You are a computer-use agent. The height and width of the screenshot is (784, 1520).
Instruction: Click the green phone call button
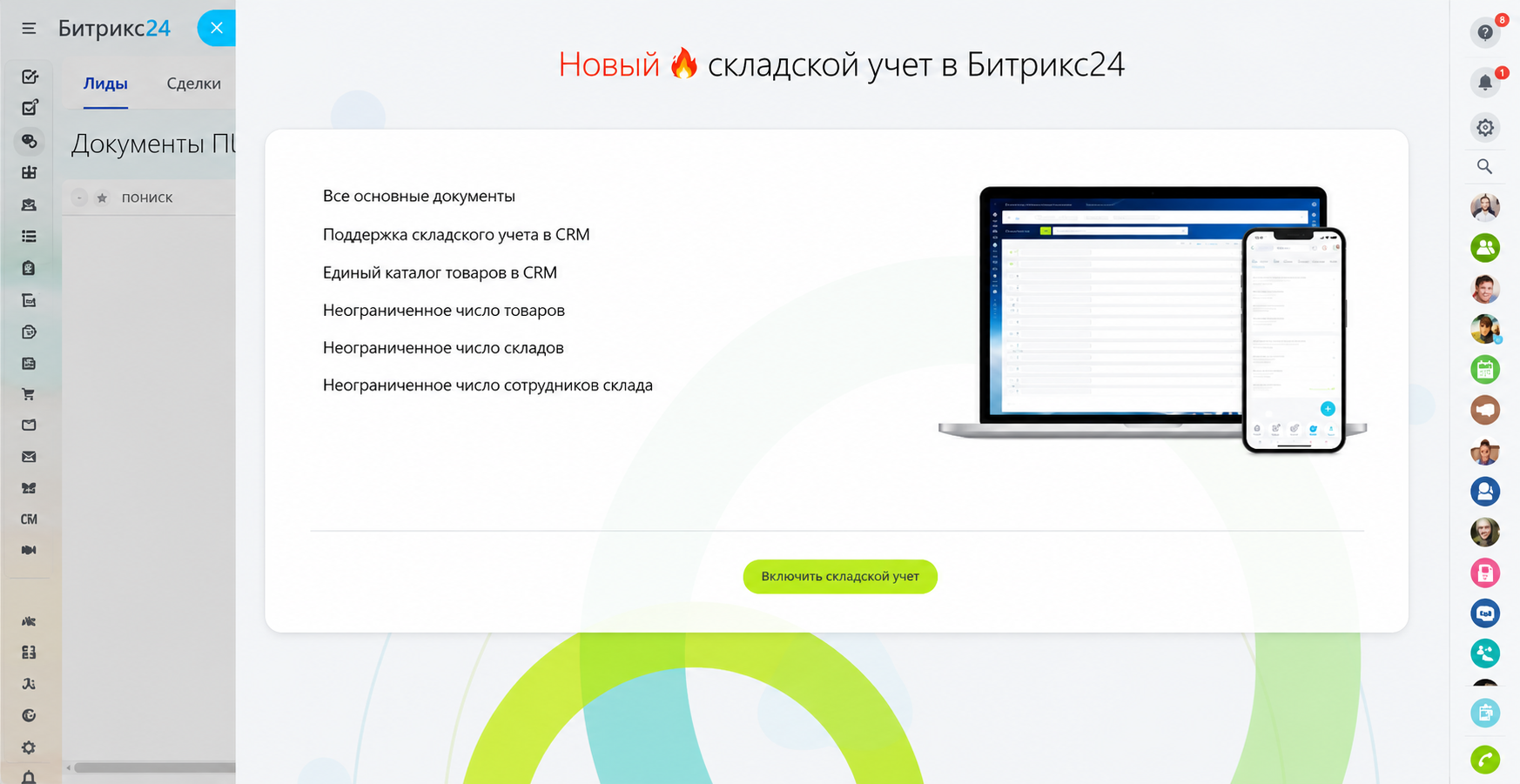[1485, 761]
